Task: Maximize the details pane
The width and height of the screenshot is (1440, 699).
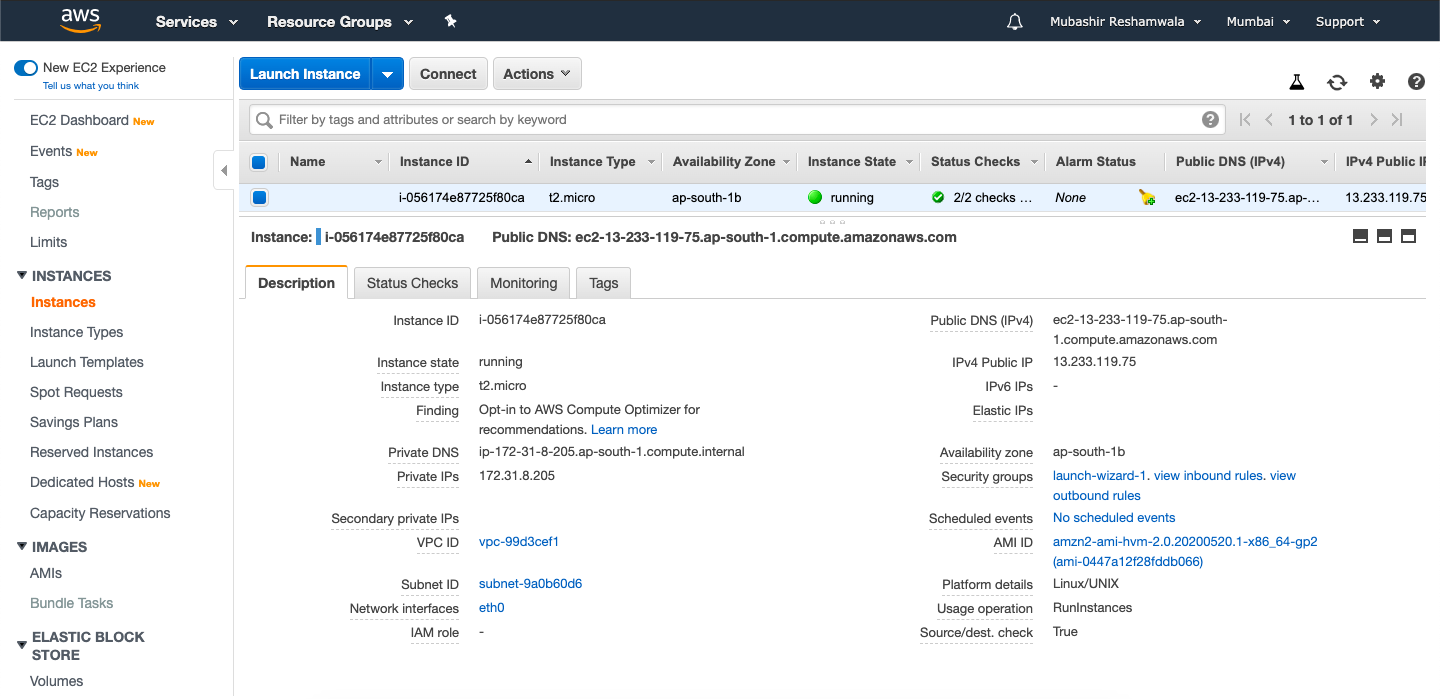Action: tap(1408, 236)
